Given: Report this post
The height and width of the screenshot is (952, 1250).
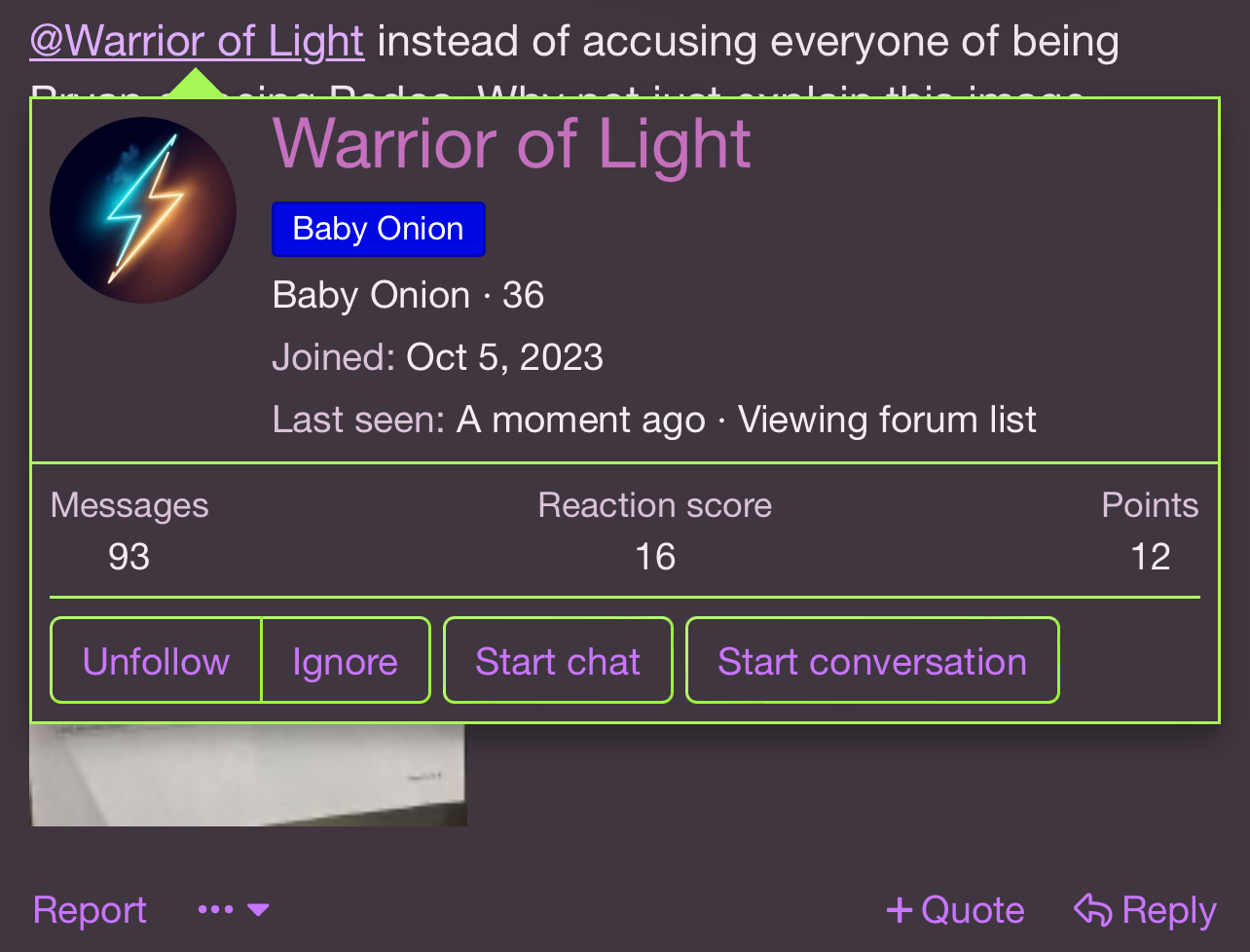Looking at the screenshot, I should pyautogui.click(x=90, y=910).
